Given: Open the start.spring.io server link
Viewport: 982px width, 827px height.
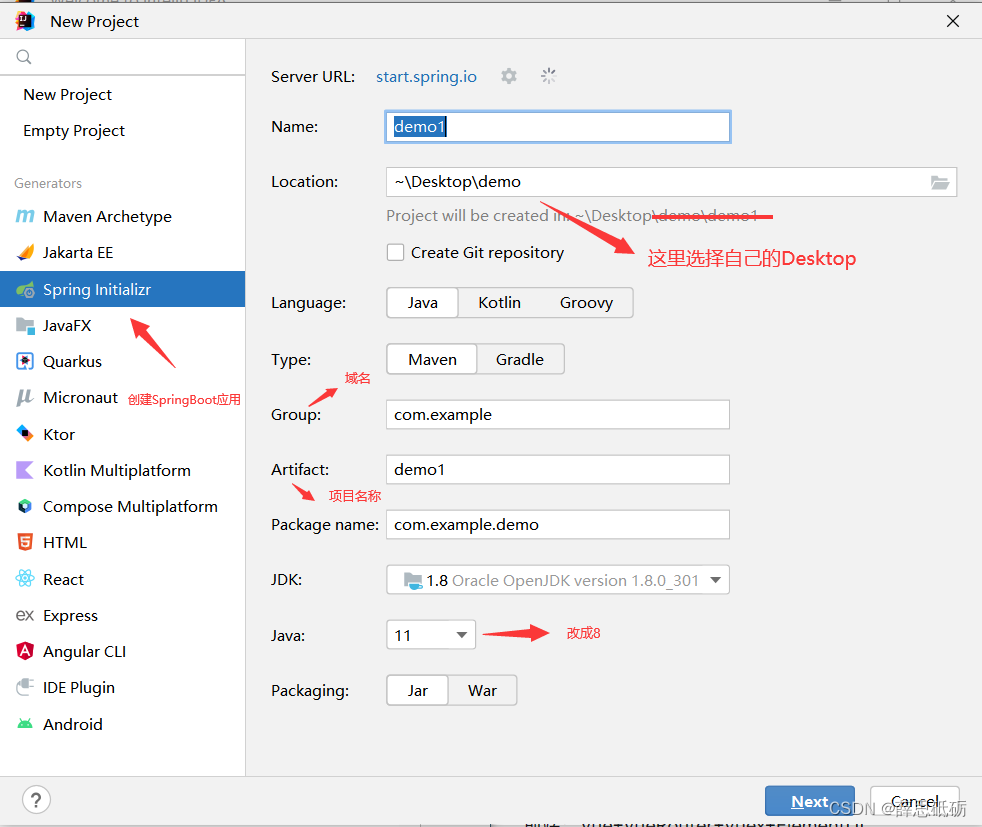Looking at the screenshot, I should pyautogui.click(x=426, y=76).
